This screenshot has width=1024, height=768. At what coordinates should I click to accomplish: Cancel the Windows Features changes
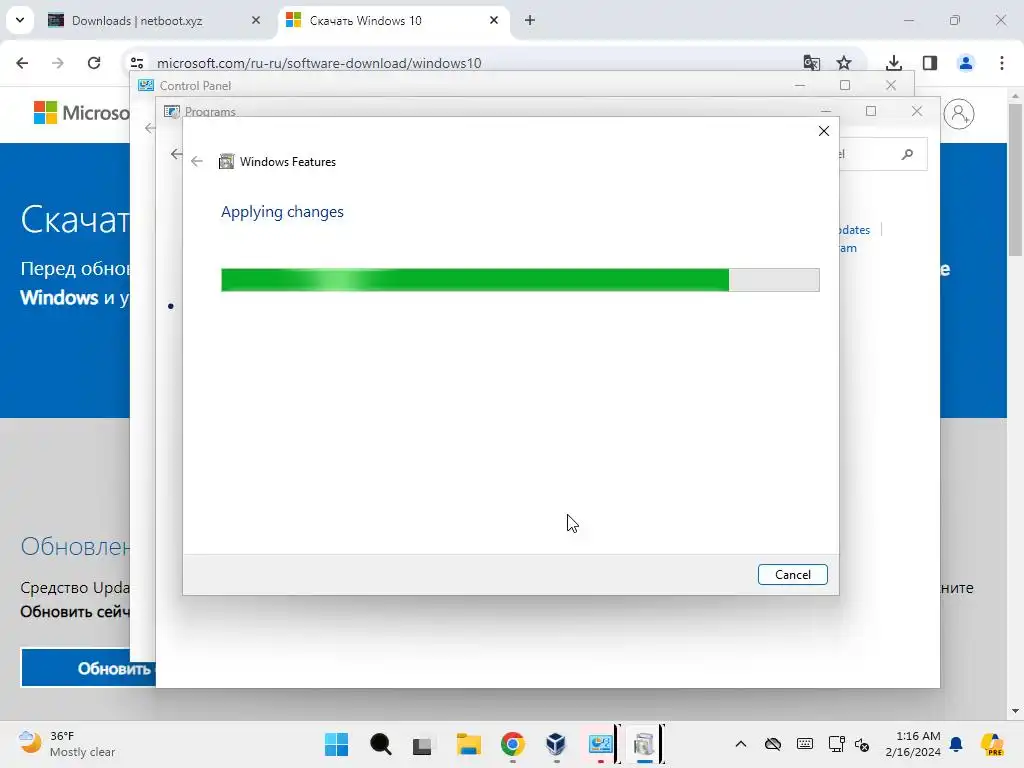click(x=792, y=575)
